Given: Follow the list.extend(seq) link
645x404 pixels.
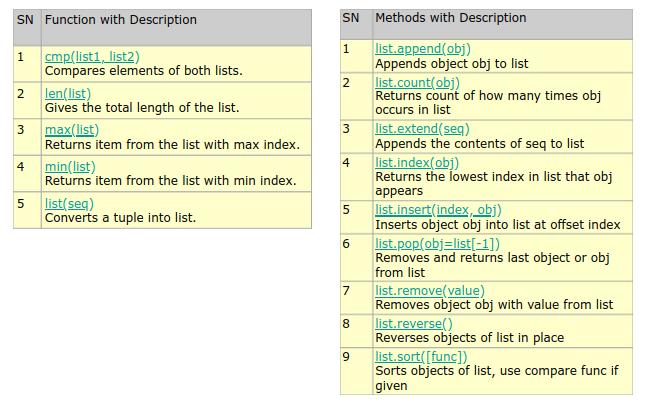Looking at the screenshot, I should click(x=422, y=129).
